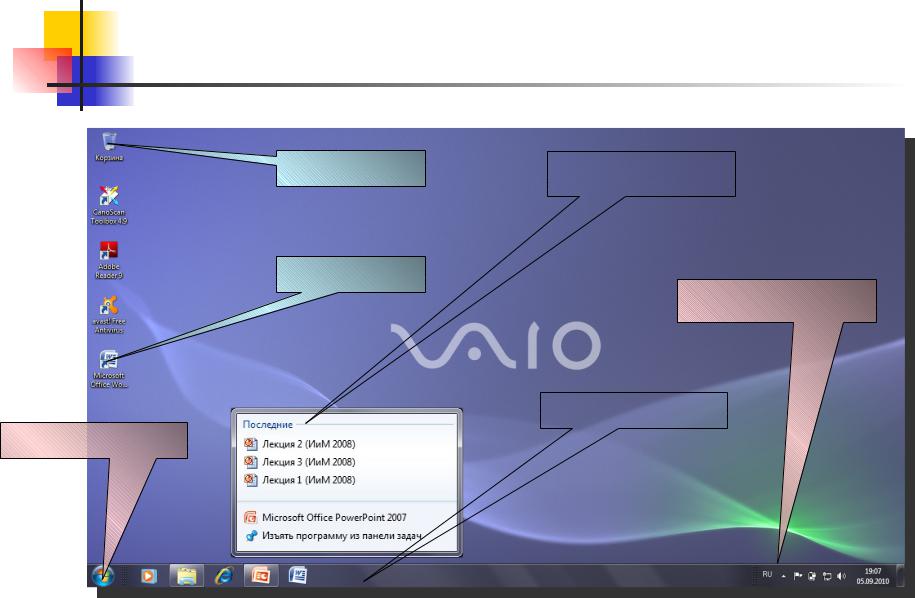
Task: Open the RU language indicator
Action: [x=767, y=575]
